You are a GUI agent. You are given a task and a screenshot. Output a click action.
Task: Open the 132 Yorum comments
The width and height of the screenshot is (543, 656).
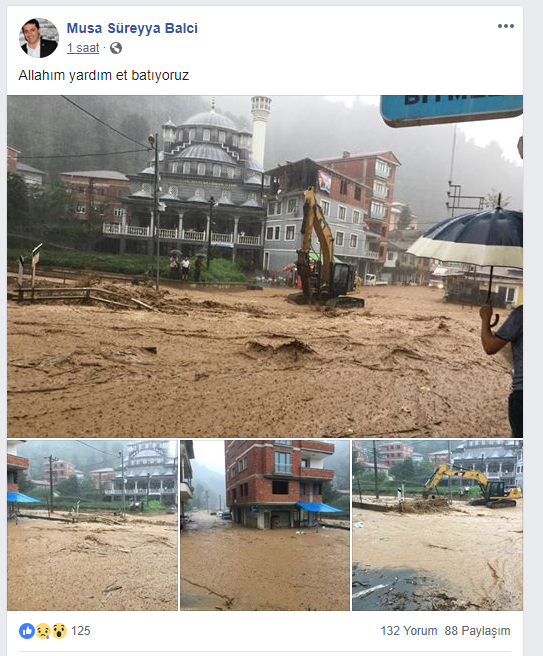click(x=409, y=631)
